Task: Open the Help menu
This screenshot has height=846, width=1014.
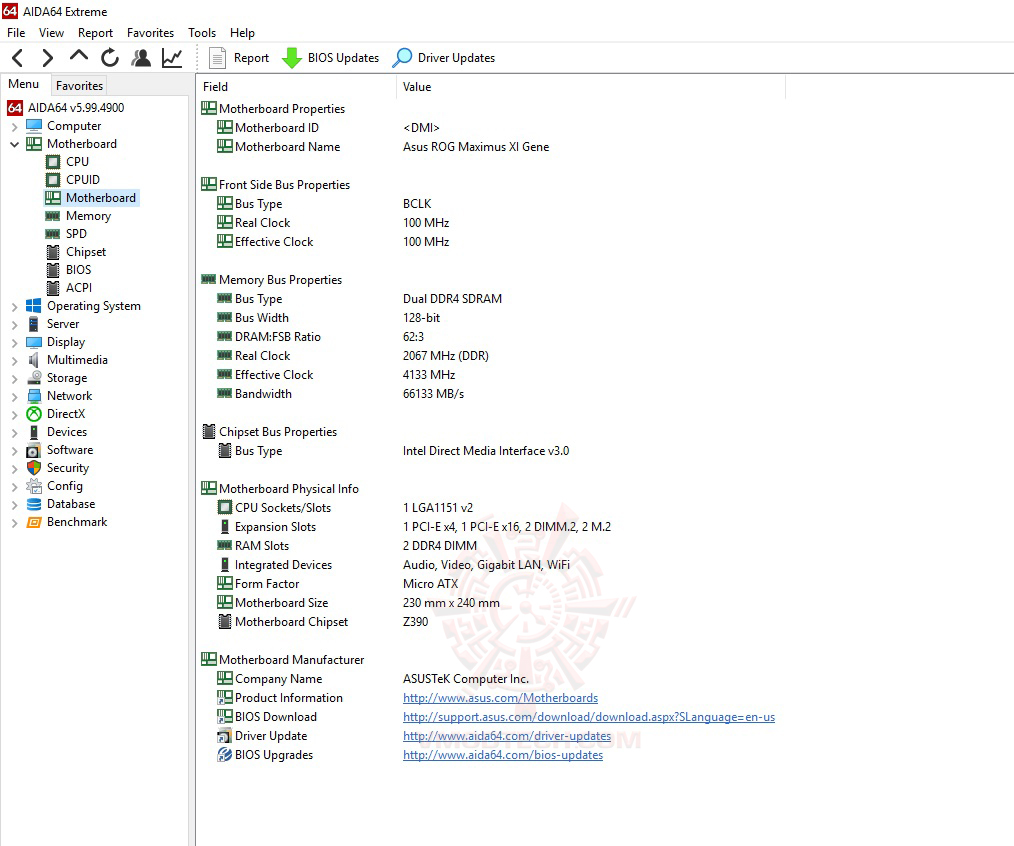Action: point(243,32)
